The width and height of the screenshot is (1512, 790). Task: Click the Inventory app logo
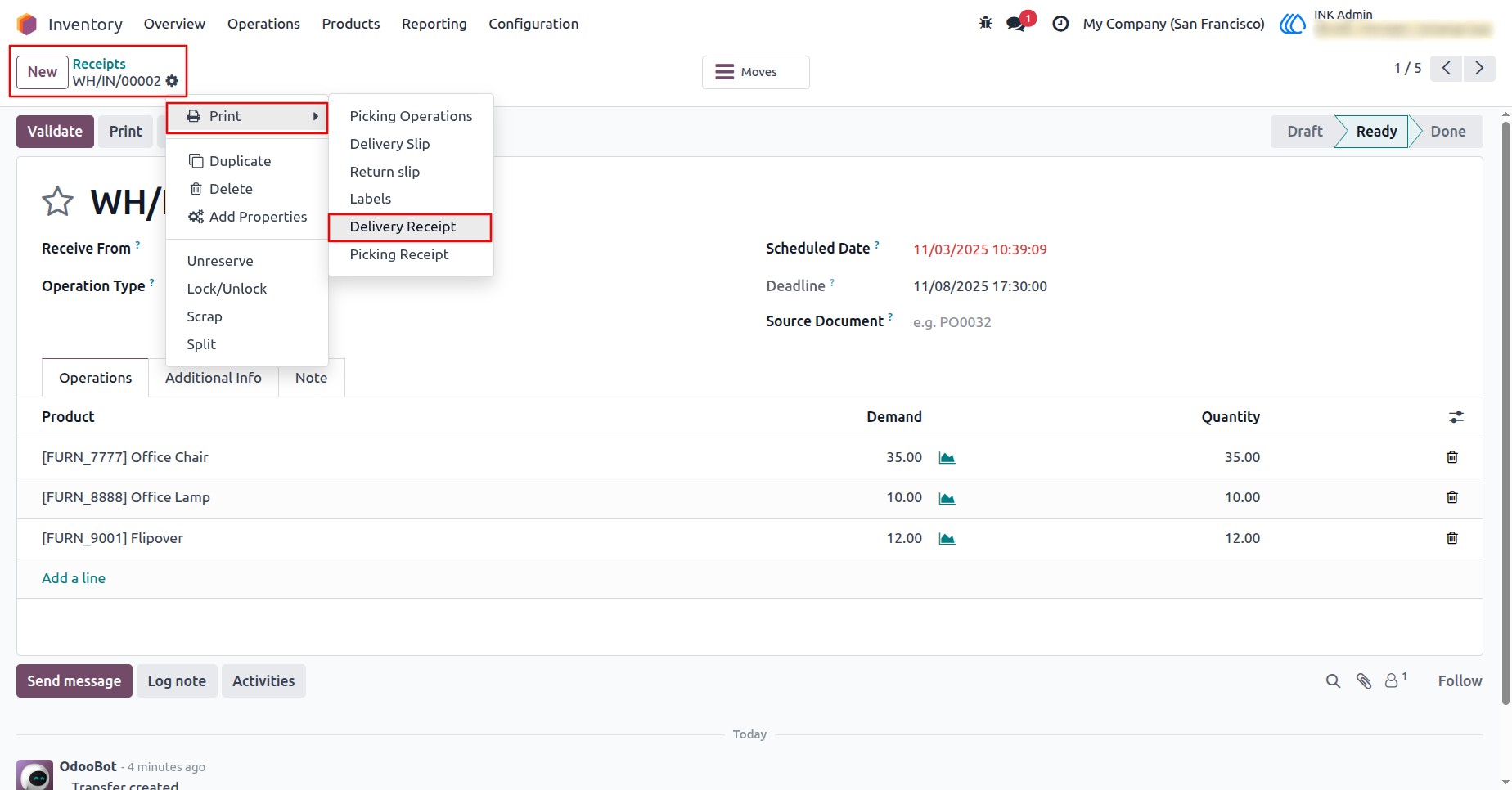pos(27,24)
